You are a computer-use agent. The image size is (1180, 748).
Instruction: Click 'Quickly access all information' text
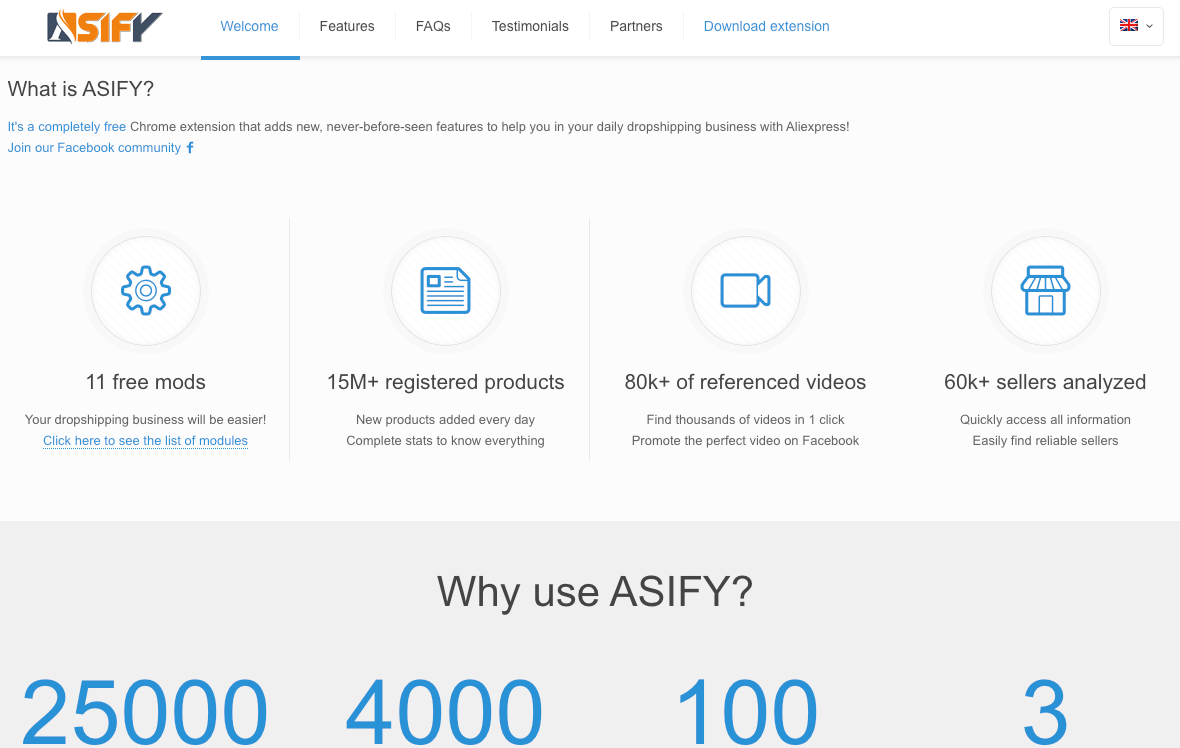tap(1045, 420)
